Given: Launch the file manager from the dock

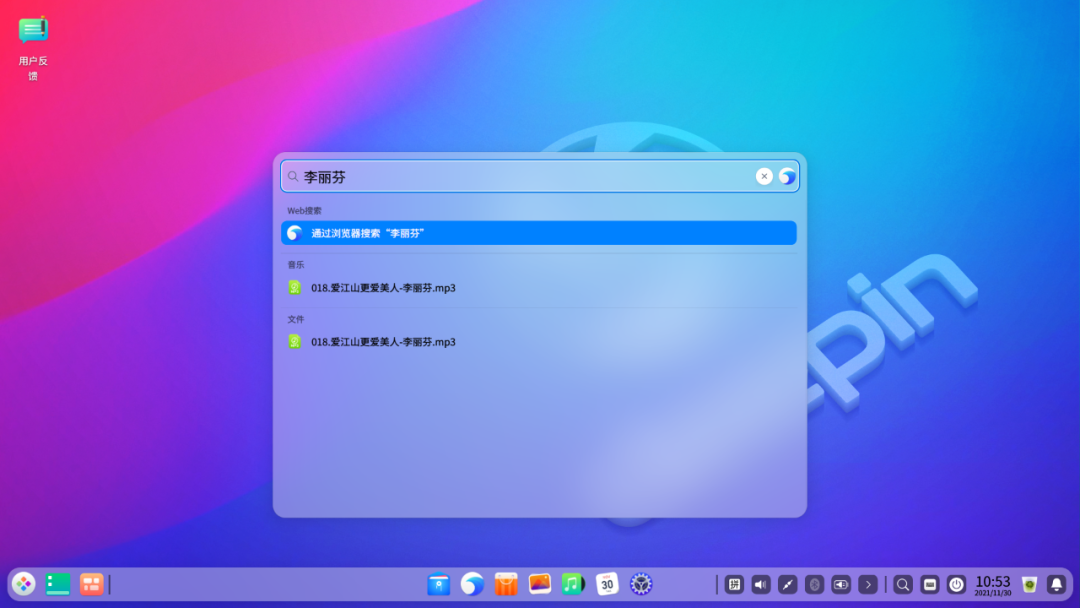Looking at the screenshot, I should click(439, 584).
